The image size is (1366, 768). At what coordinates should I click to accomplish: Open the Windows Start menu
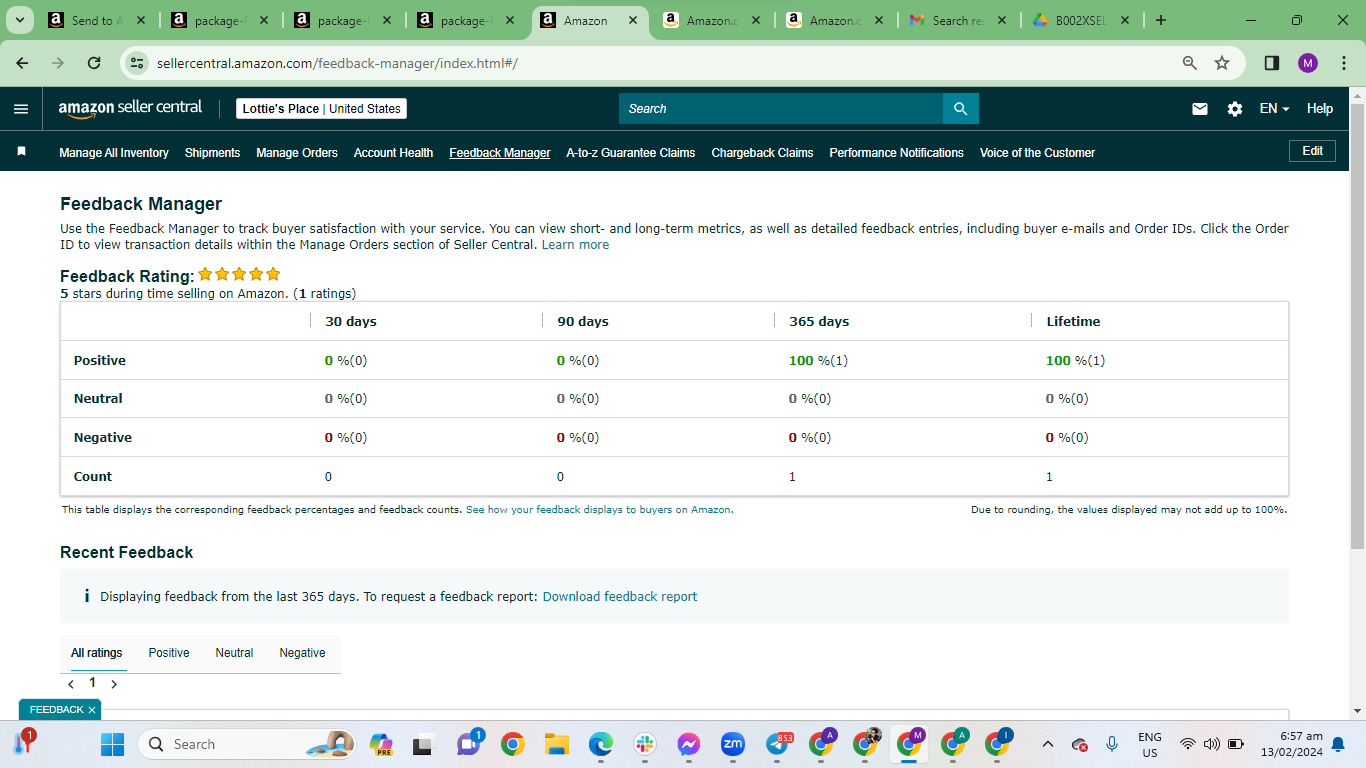(x=112, y=744)
